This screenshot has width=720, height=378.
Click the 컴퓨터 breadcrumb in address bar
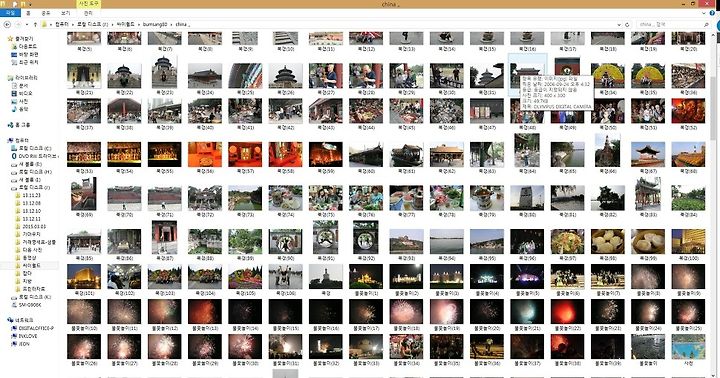[62, 24]
